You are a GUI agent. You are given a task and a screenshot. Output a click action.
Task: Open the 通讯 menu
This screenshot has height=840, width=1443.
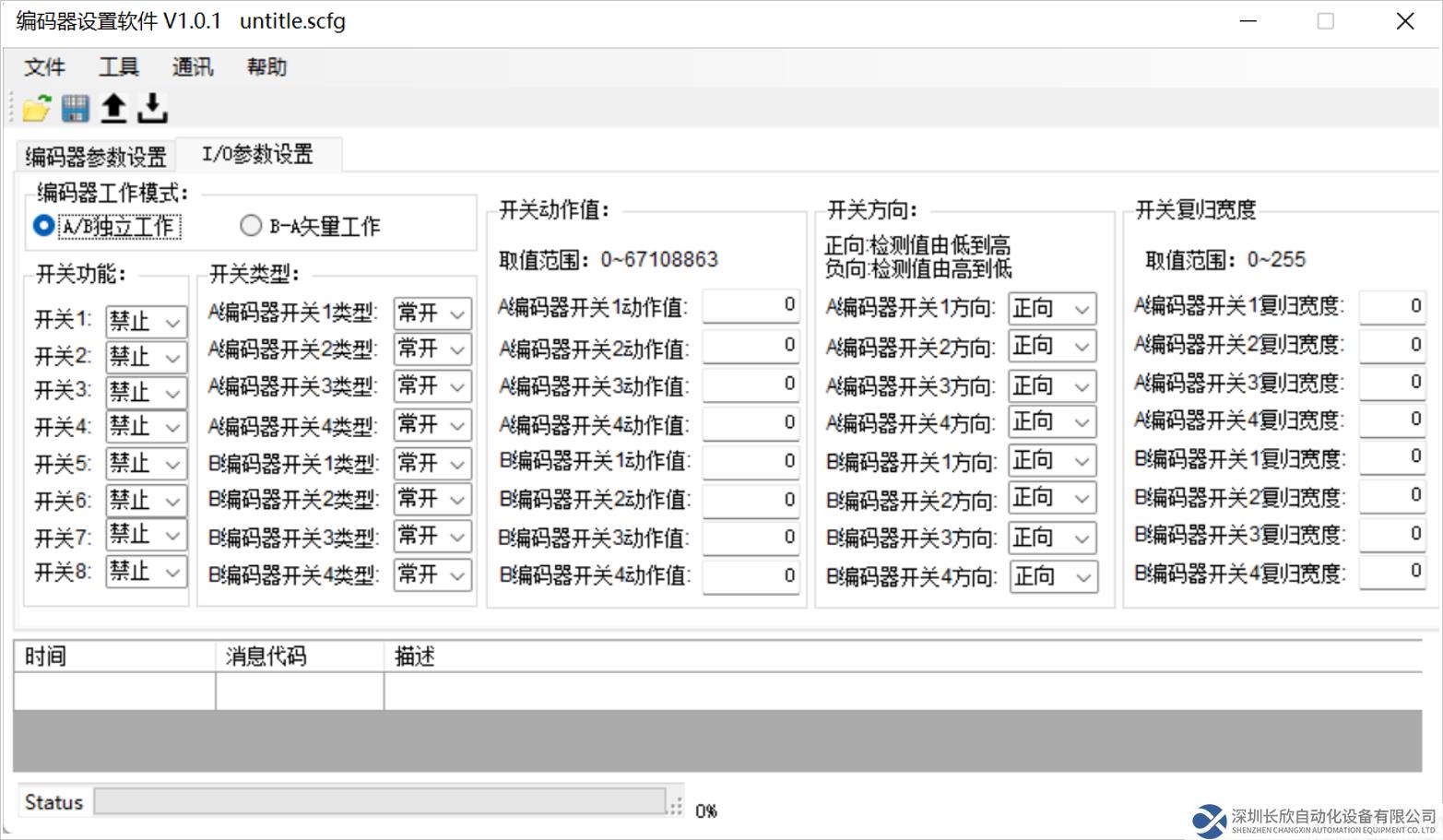pyautogui.click(x=192, y=67)
